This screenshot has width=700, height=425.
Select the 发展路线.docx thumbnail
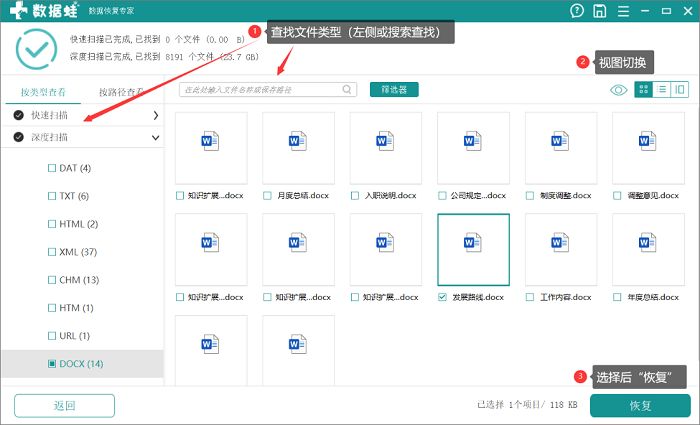(473, 250)
